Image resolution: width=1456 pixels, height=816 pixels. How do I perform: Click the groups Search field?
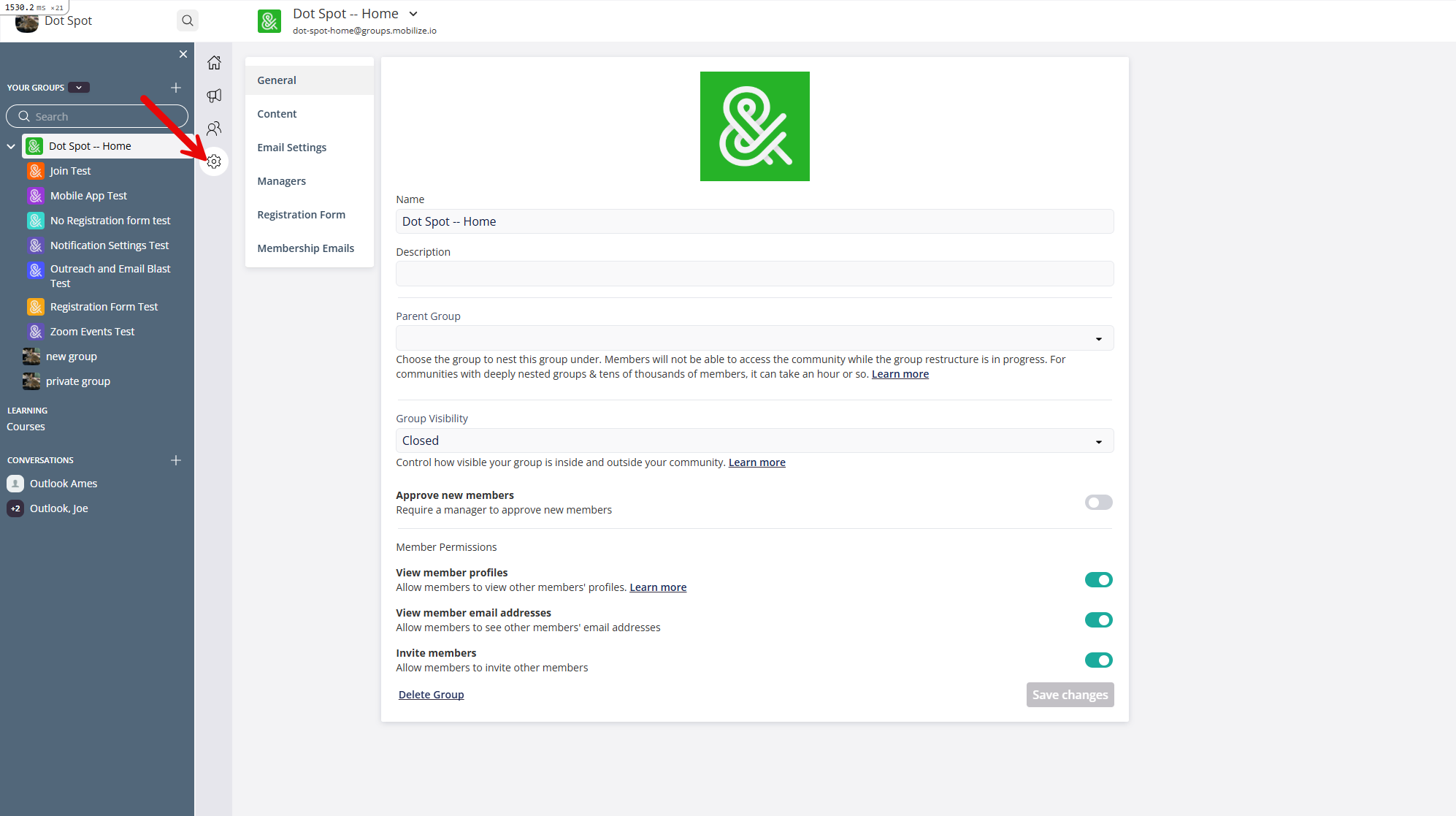pyautogui.click(x=97, y=117)
